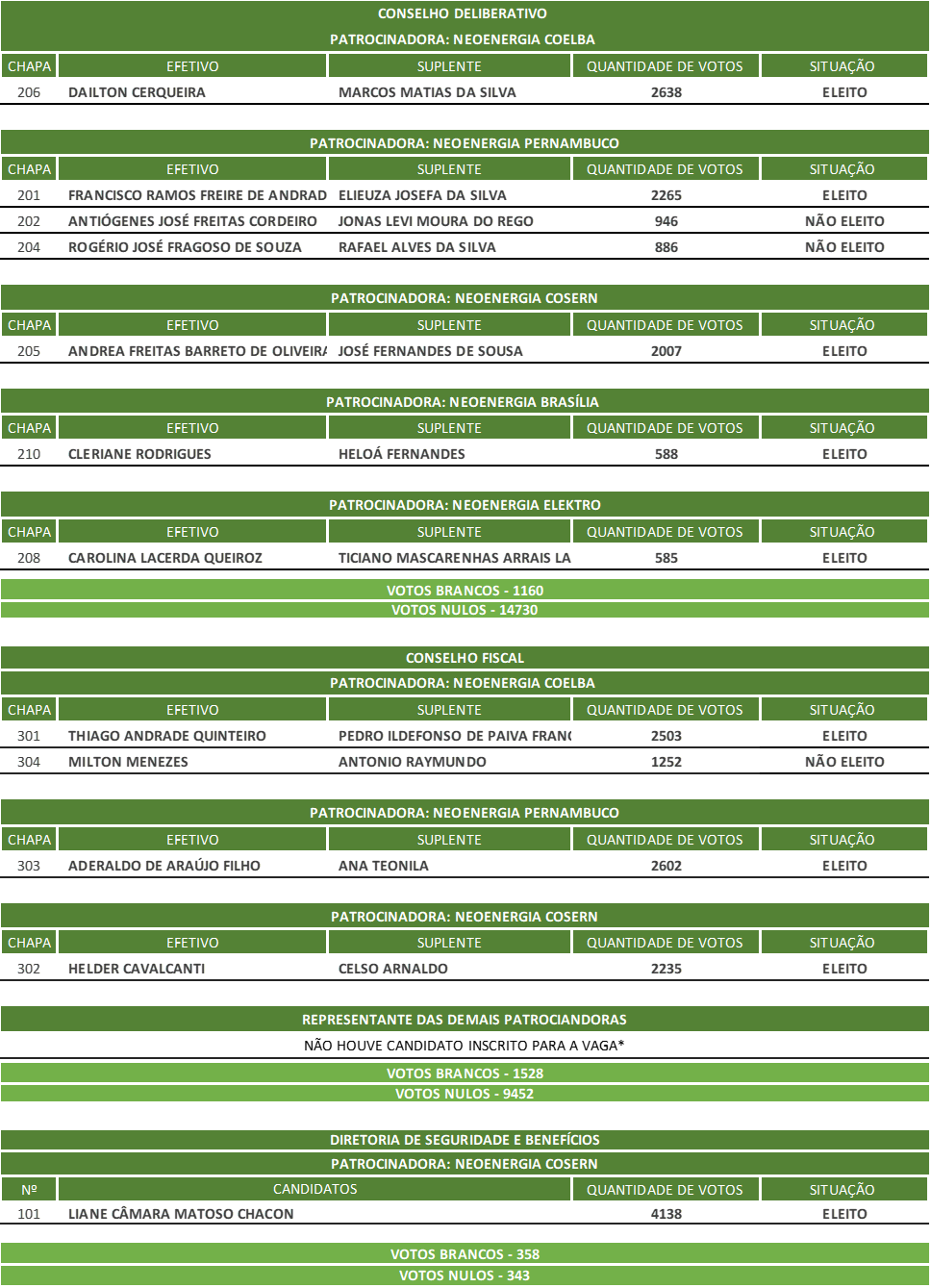930x1288 pixels.
Task: Click the VOTOS BRANCOS - 1160 row
Action: click(x=465, y=591)
